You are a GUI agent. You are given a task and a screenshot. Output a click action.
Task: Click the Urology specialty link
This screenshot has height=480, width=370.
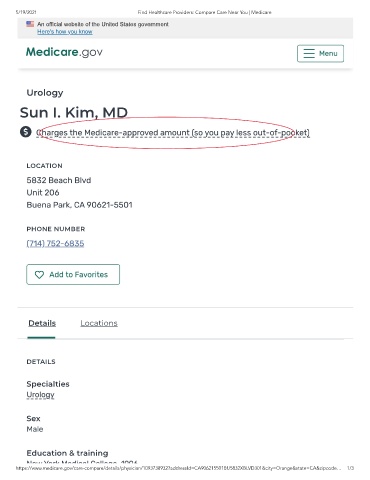tap(40, 395)
